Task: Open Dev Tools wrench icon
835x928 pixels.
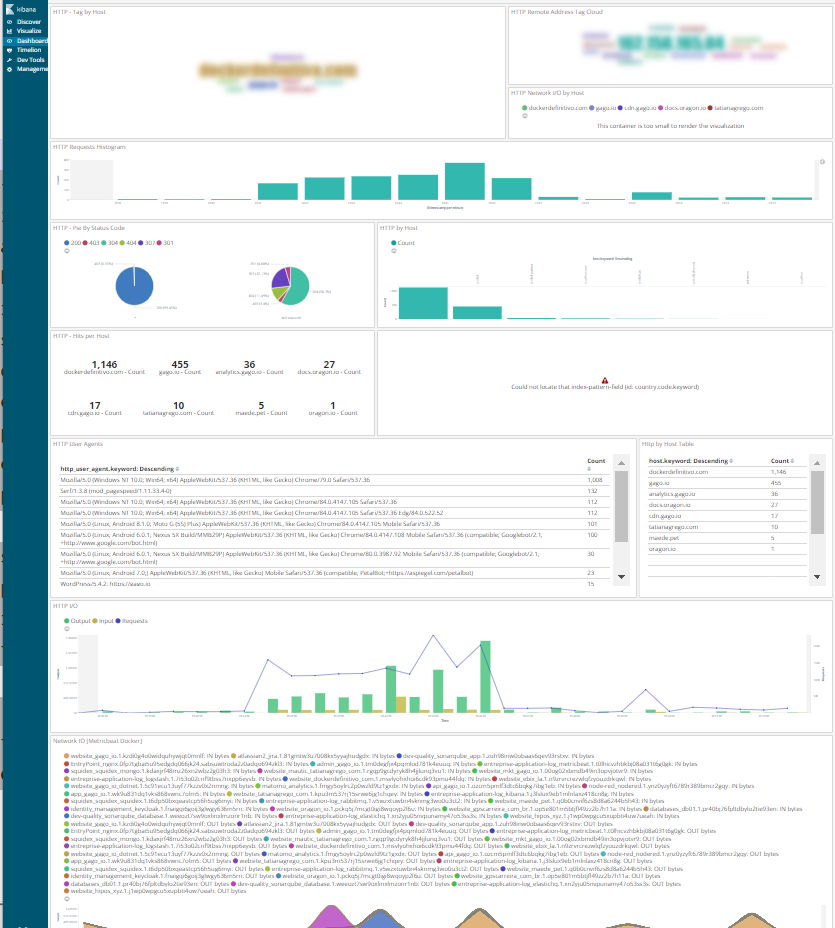Action: (9, 60)
